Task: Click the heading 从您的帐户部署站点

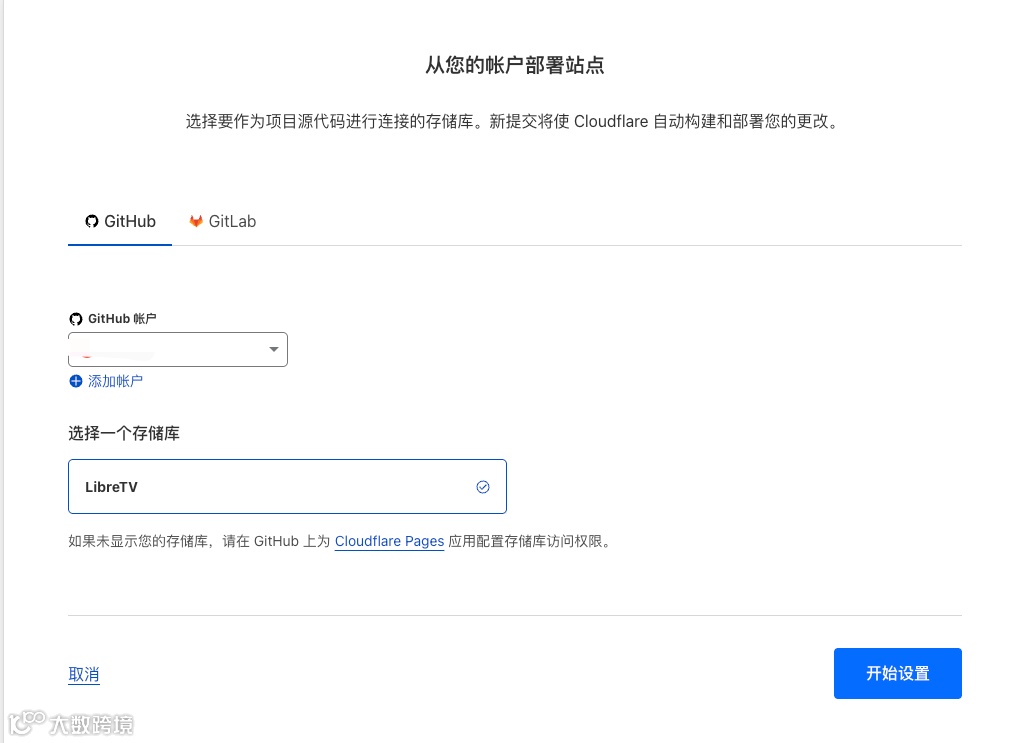Action: tap(515, 65)
